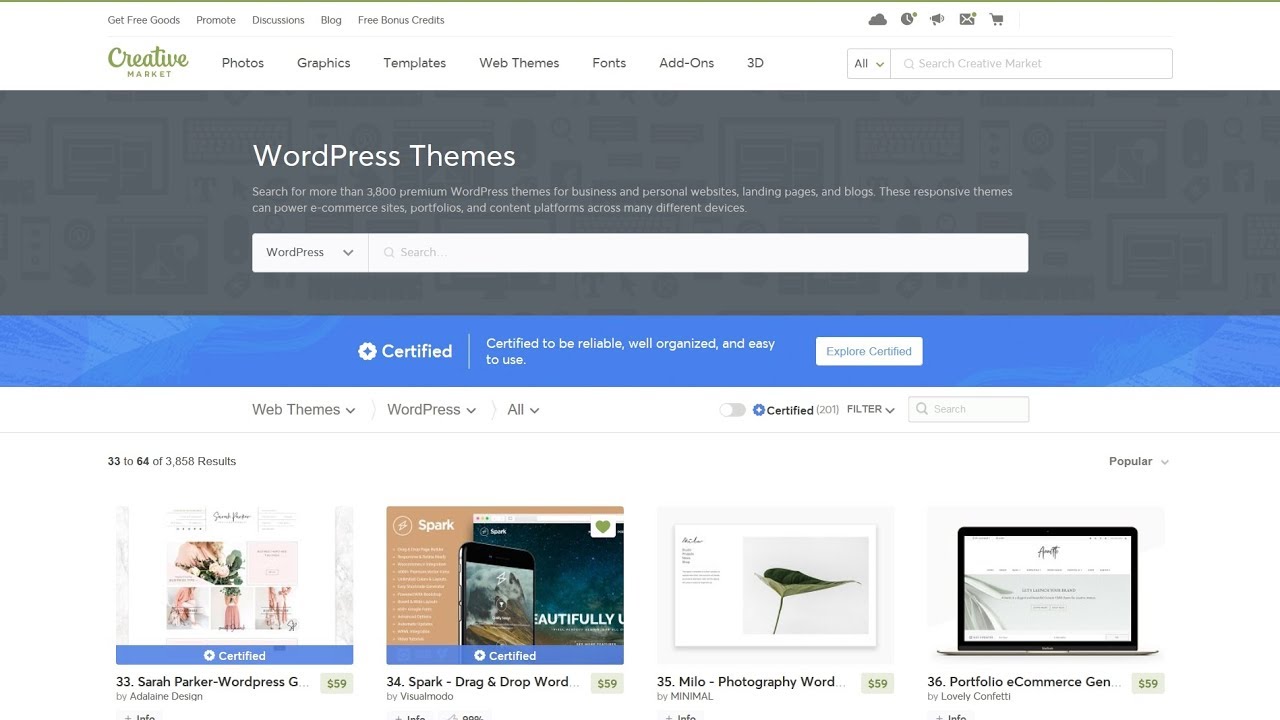This screenshot has height=720, width=1280.
Task: Expand the Web Themes breadcrumb dropdown
Action: click(x=303, y=410)
